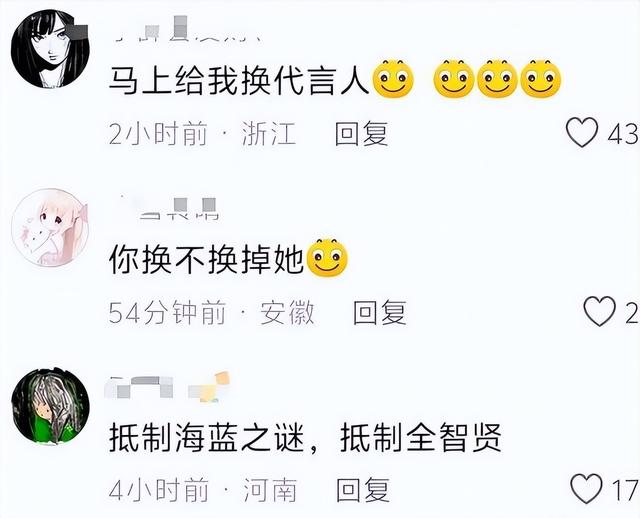The height and width of the screenshot is (518, 640).
Task: Click the like count 43
Action: (623, 134)
